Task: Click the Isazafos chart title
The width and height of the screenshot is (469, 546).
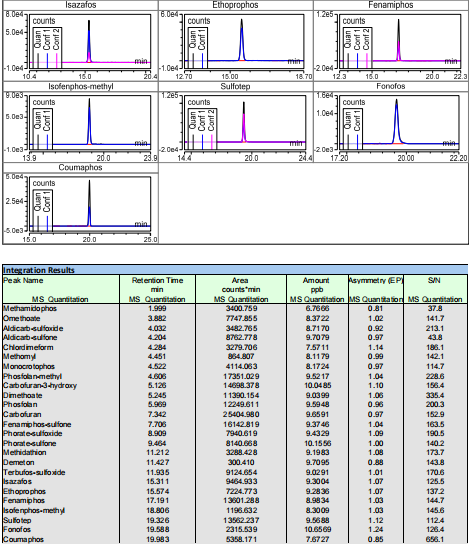Action: click(80, 5)
